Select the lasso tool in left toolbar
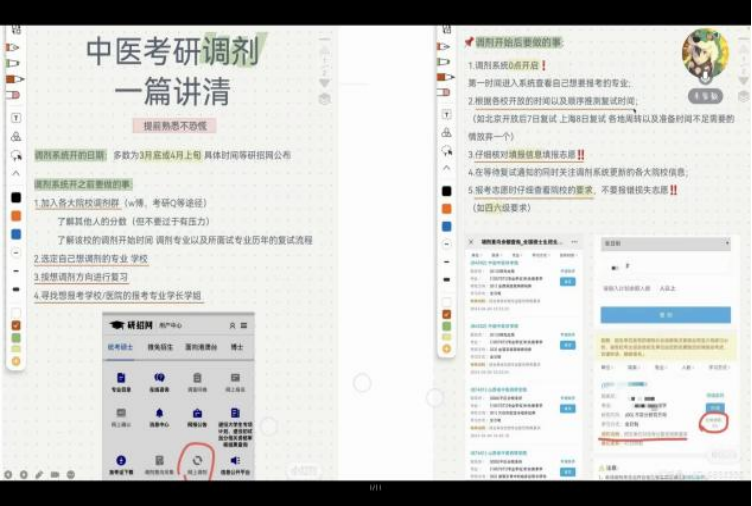Viewport: 752px width, 506px height. [15, 155]
